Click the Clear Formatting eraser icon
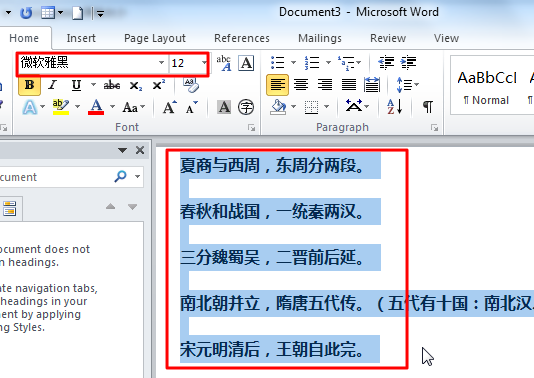The width and height of the screenshot is (534, 378). 191,85
